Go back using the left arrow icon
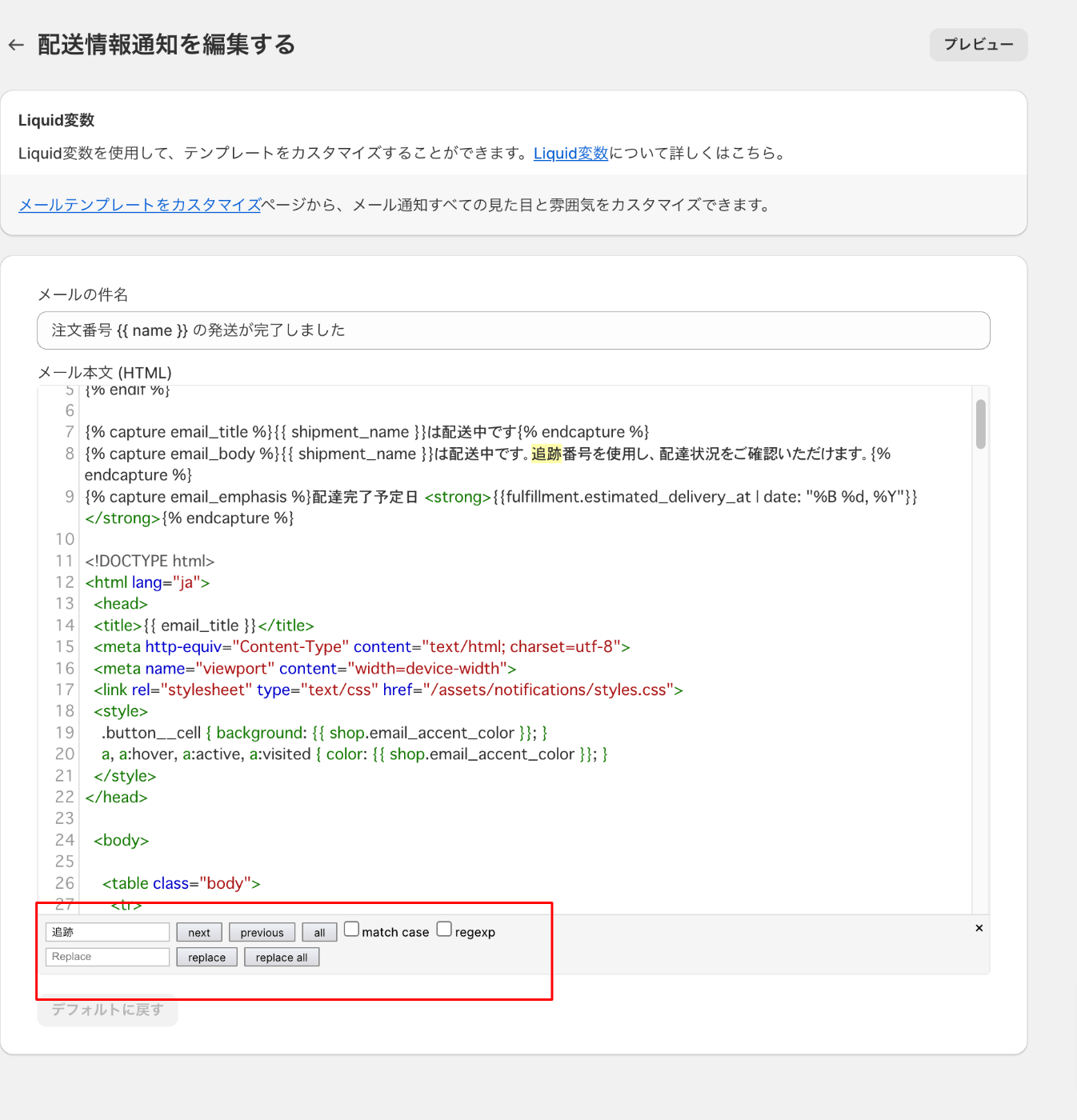Viewport: 1077px width, 1120px height. [16, 45]
